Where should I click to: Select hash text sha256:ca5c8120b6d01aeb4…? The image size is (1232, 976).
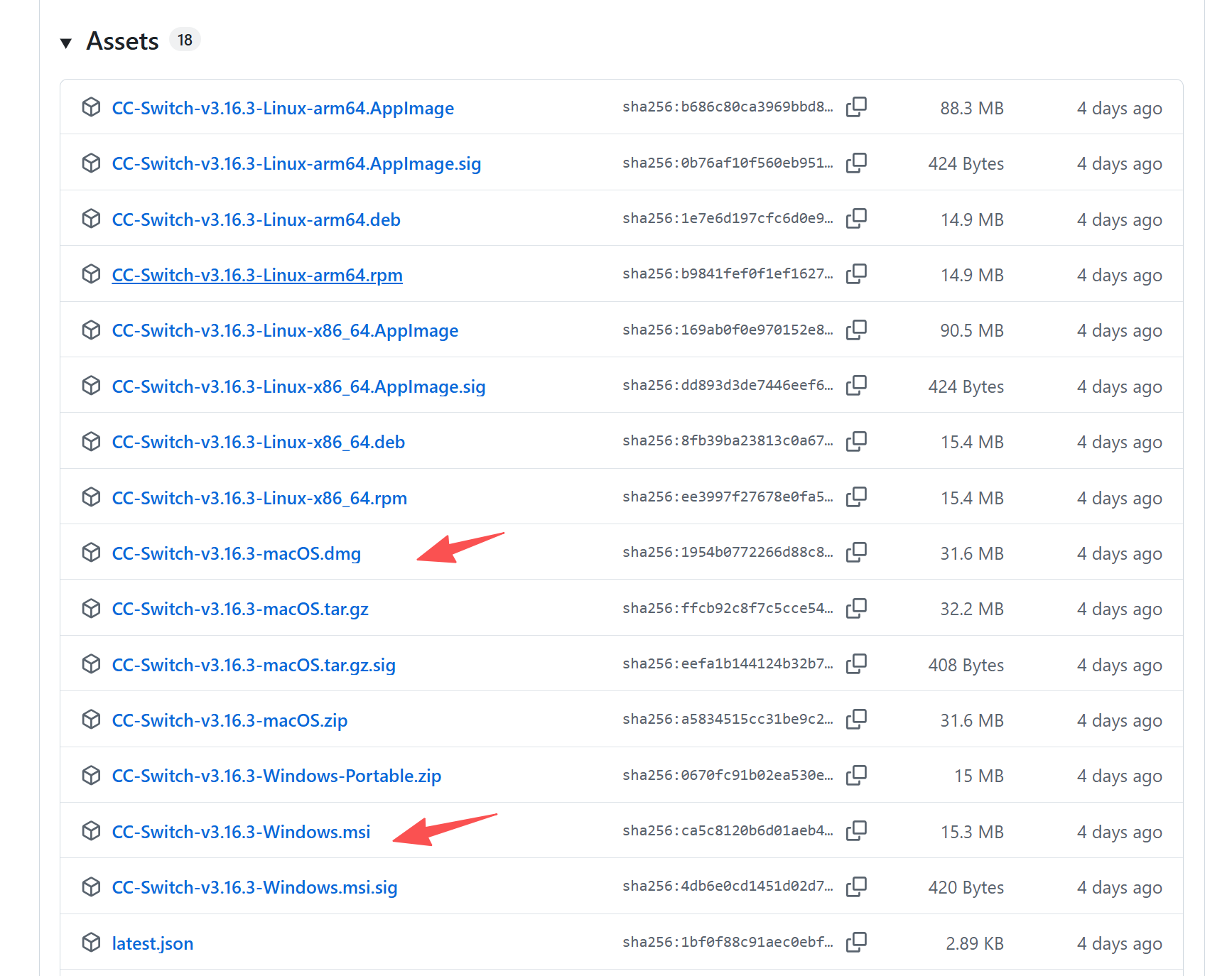[728, 831]
